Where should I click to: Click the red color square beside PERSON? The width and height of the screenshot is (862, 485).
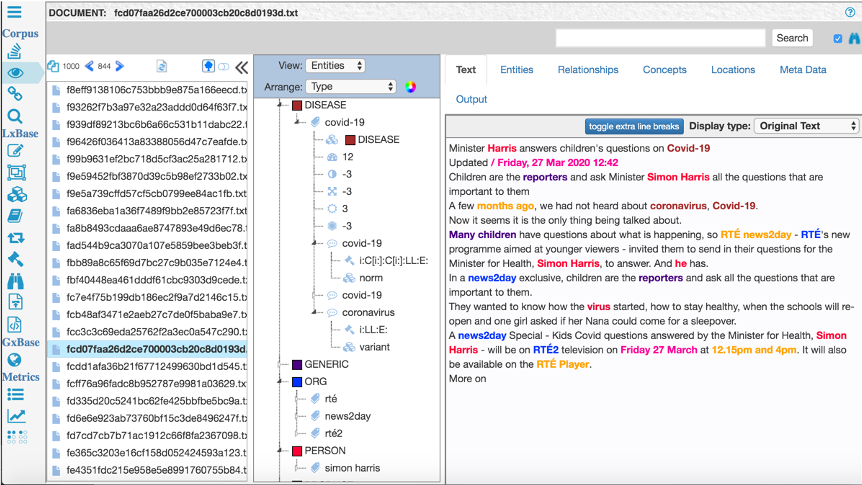[297, 451]
